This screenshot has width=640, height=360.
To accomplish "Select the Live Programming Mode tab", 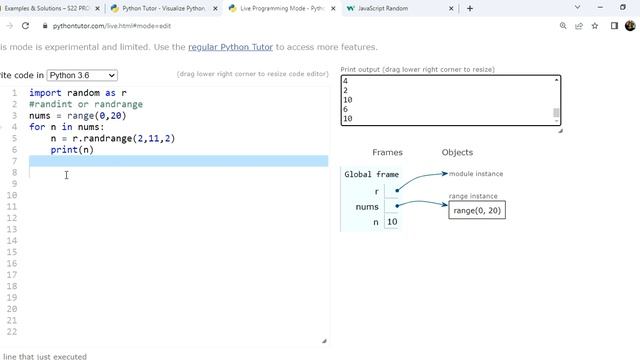I will click(282, 8).
